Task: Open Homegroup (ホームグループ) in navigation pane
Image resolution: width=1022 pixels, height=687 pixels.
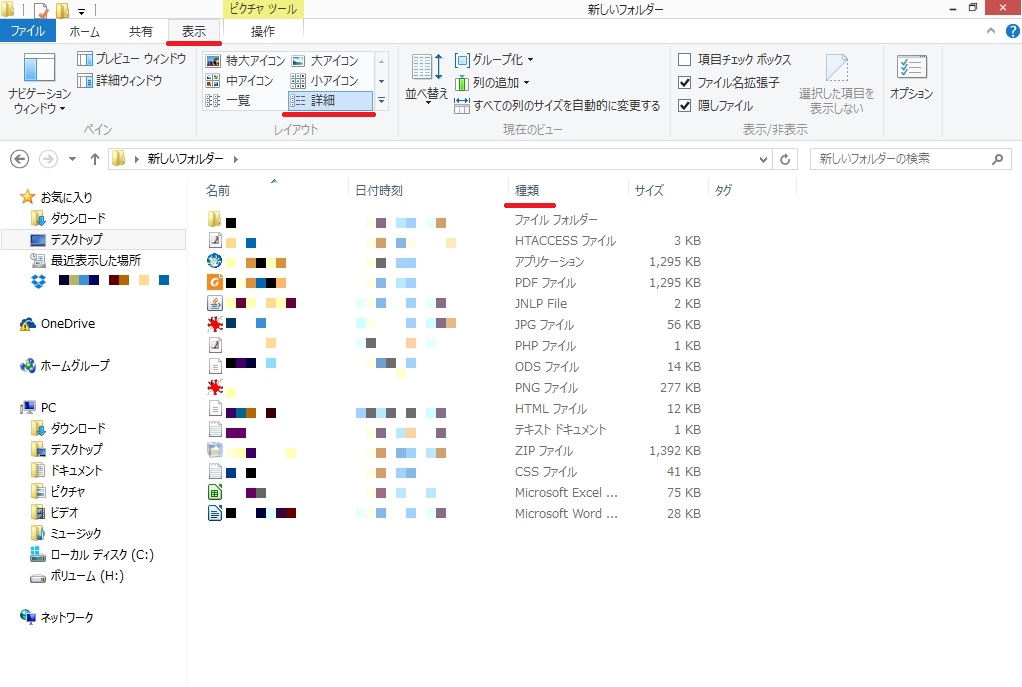Action: click(x=65, y=366)
